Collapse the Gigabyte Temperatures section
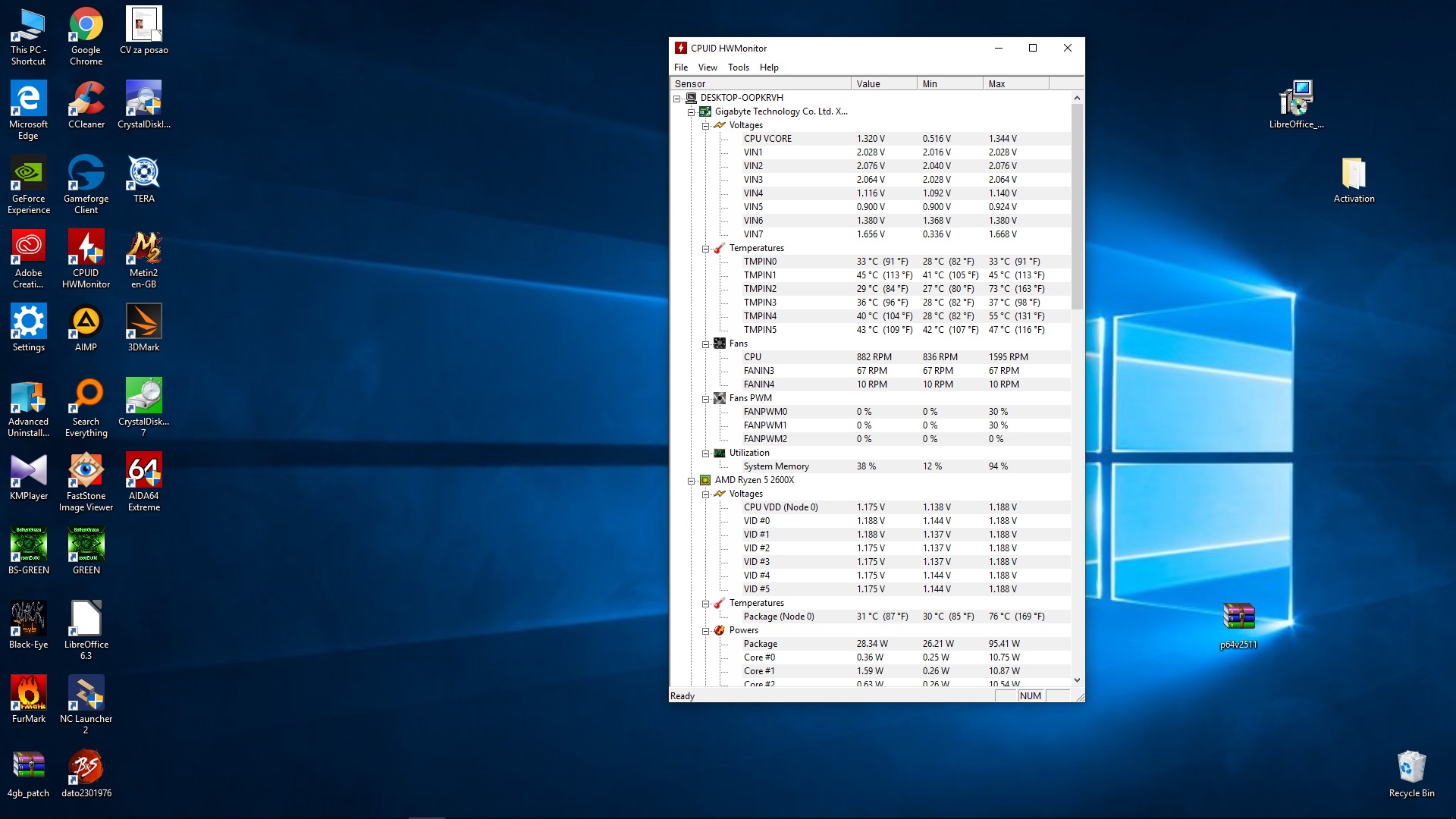Viewport: 1456px width, 819px height. (706, 248)
